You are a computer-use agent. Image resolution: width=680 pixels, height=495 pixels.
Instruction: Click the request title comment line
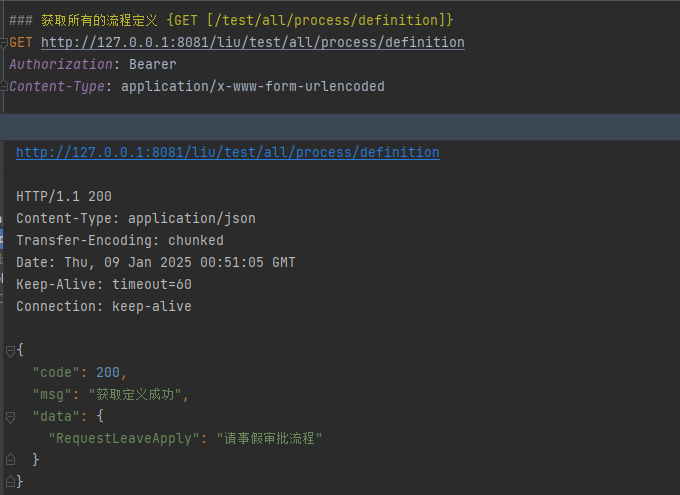point(230,20)
